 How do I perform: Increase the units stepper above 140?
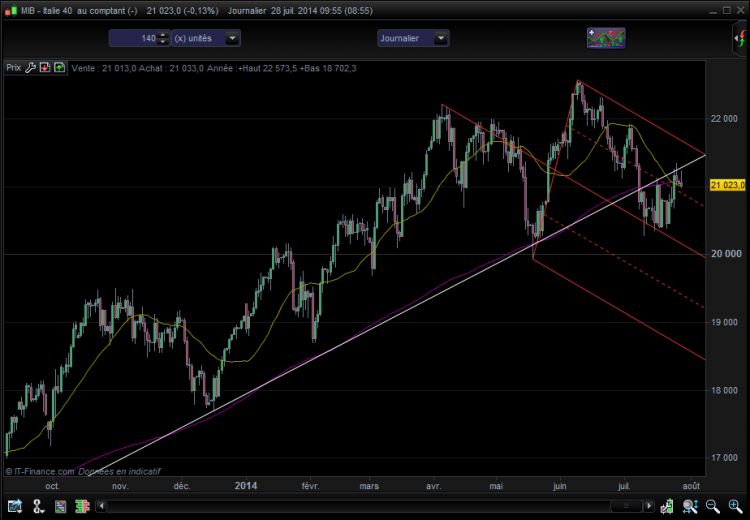163,35
